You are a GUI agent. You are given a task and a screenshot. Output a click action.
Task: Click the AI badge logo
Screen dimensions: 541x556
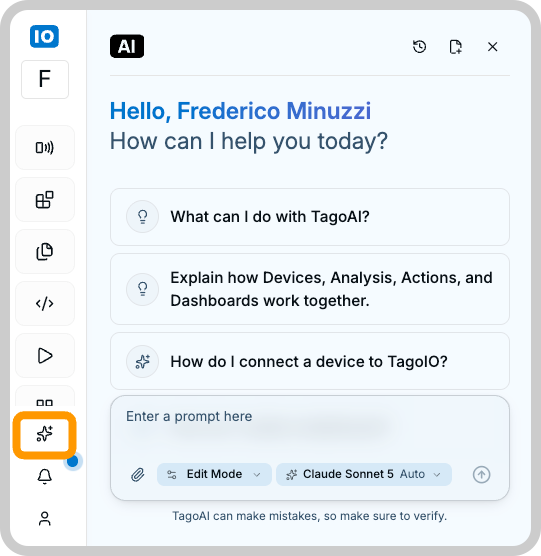(127, 46)
